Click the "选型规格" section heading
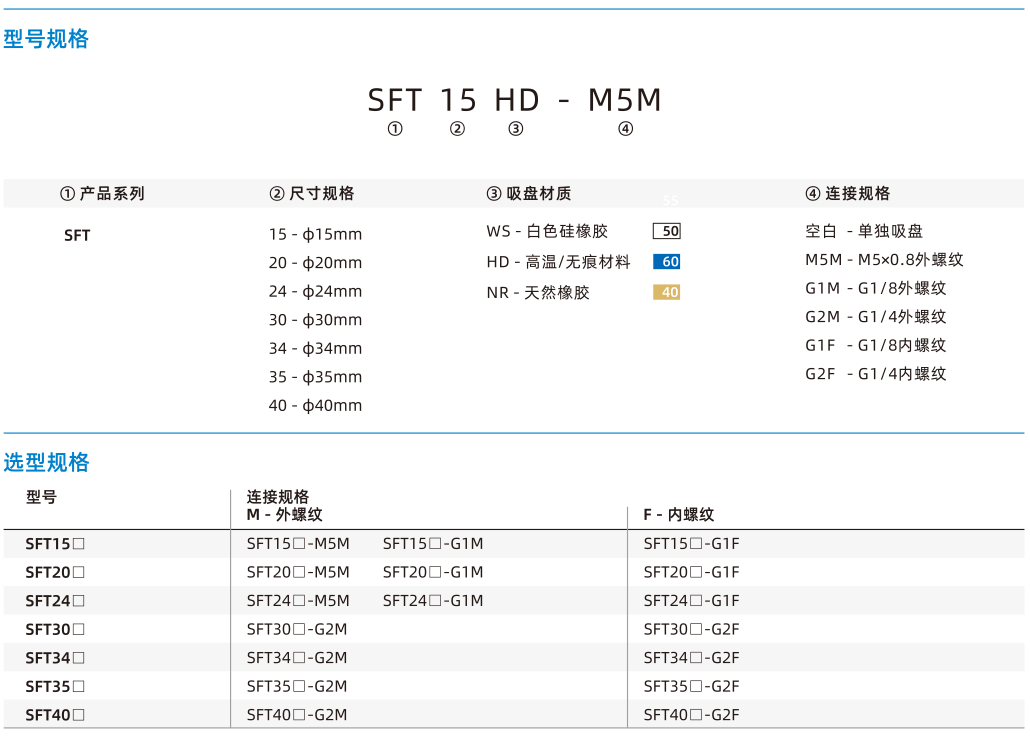1030x738 pixels. coord(46,463)
